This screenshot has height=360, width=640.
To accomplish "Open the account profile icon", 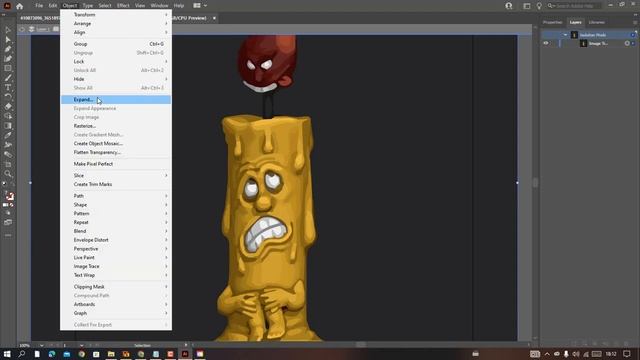I will pos(509,6).
